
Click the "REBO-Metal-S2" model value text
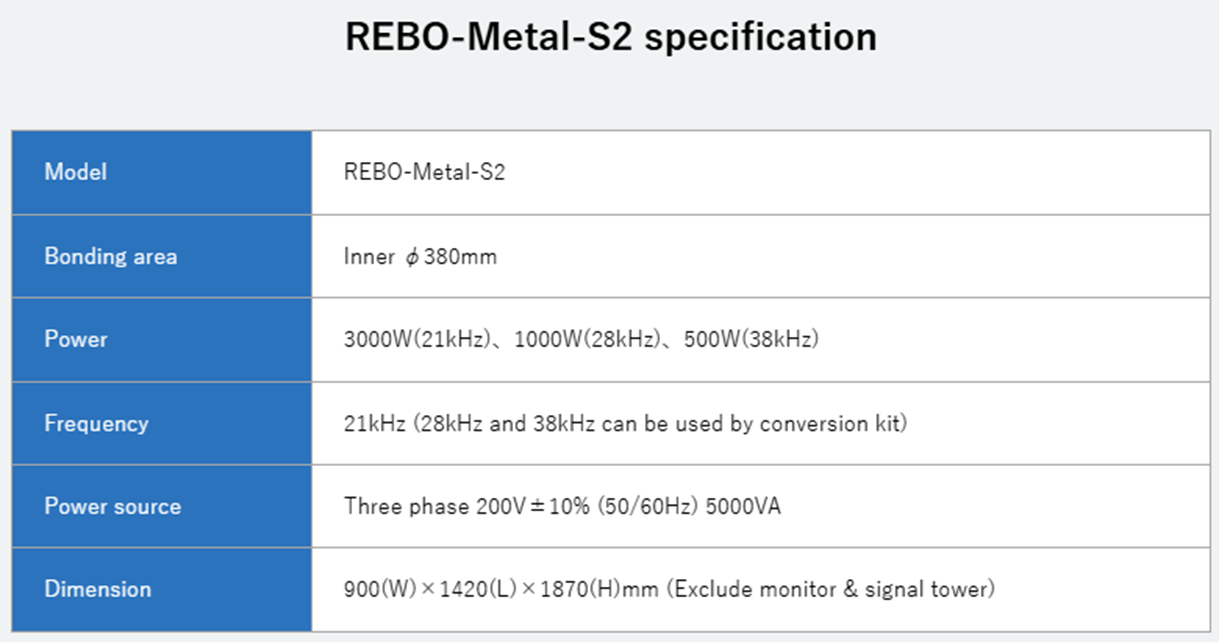pyautogui.click(x=424, y=173)
